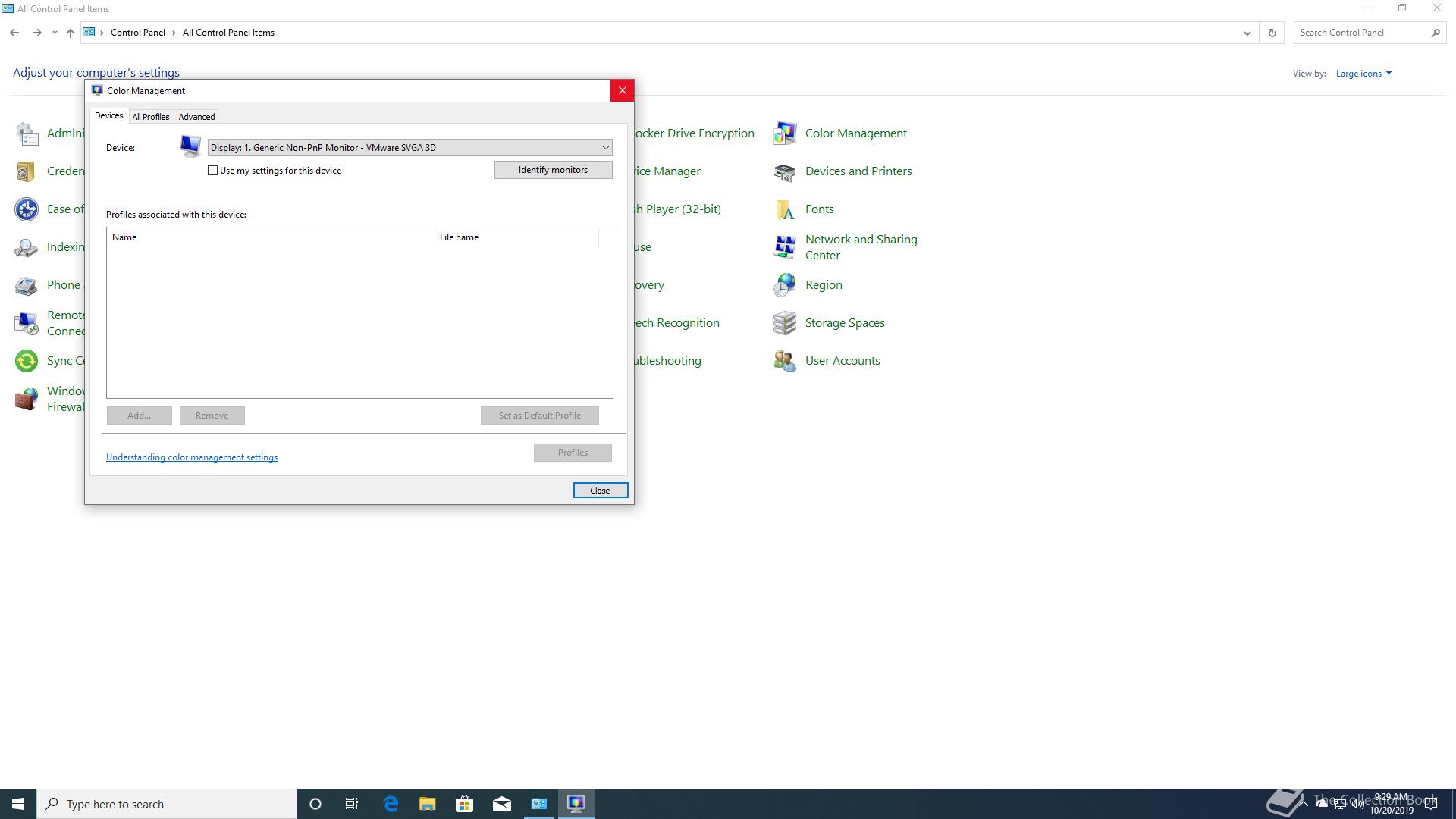Click the File name column header
The image size is (1456, 819).
[x=517, y=237]
